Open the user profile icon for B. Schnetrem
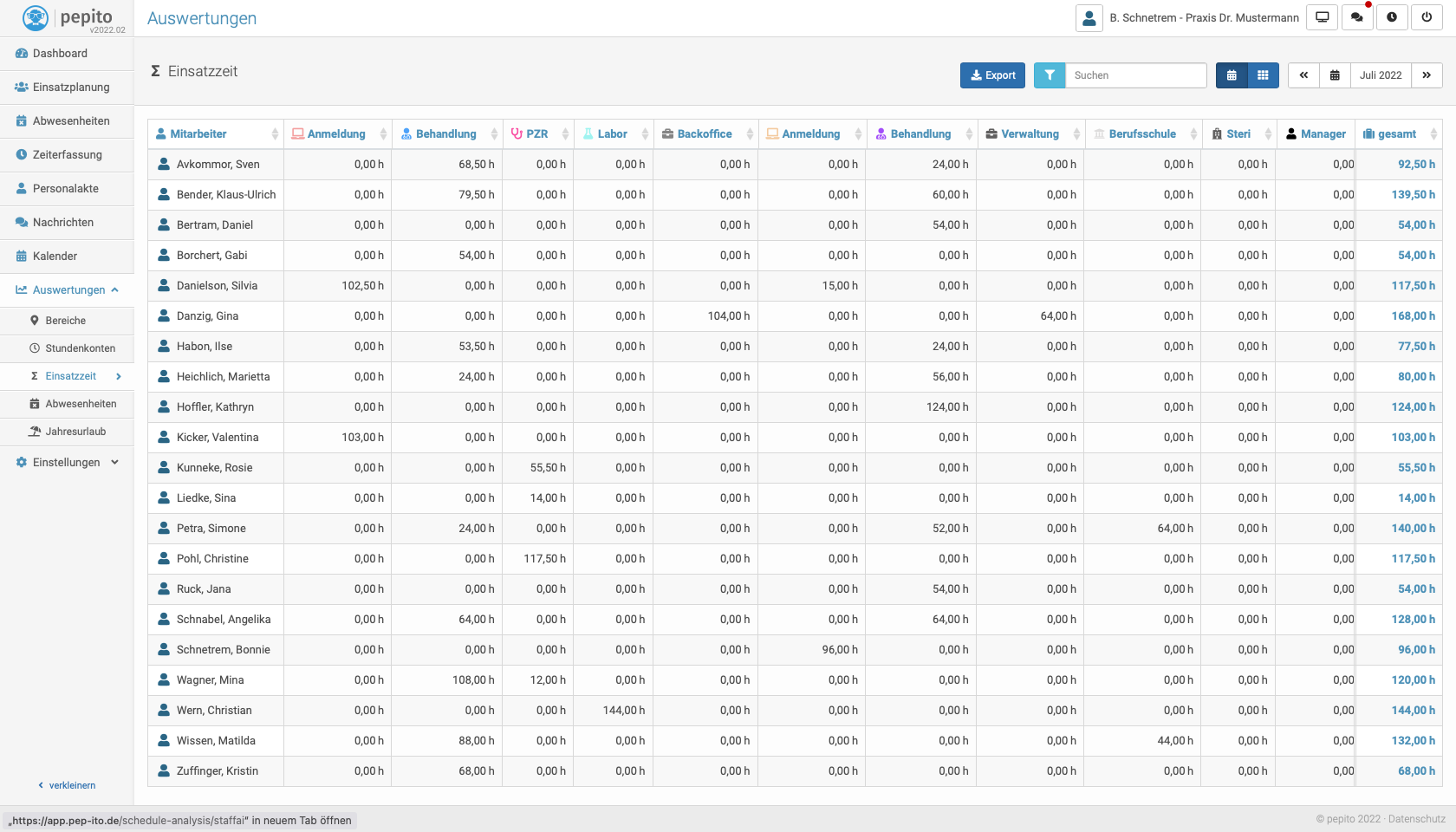1456x832 pixels. tap(1089, 16)
